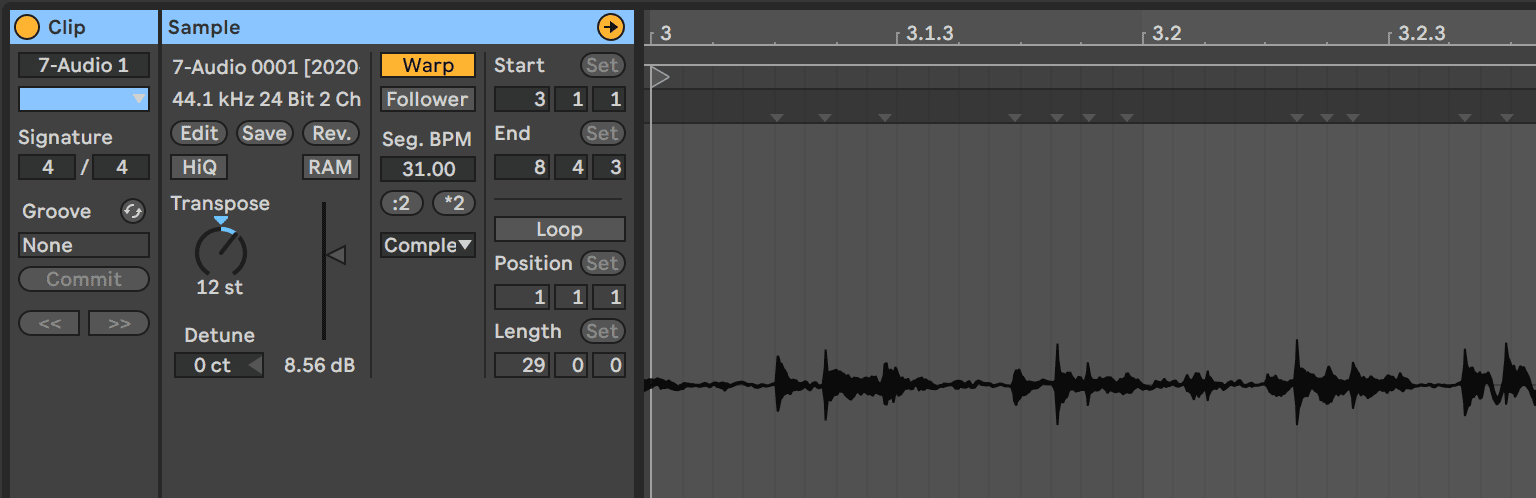Click the Commit groove button
Viewport: 1536px width, 498px height.
(x=84, y=279)
